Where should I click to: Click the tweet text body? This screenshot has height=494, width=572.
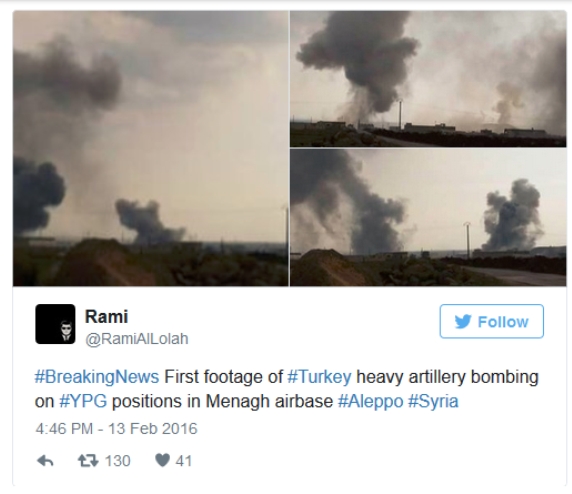tap(286, 389)
